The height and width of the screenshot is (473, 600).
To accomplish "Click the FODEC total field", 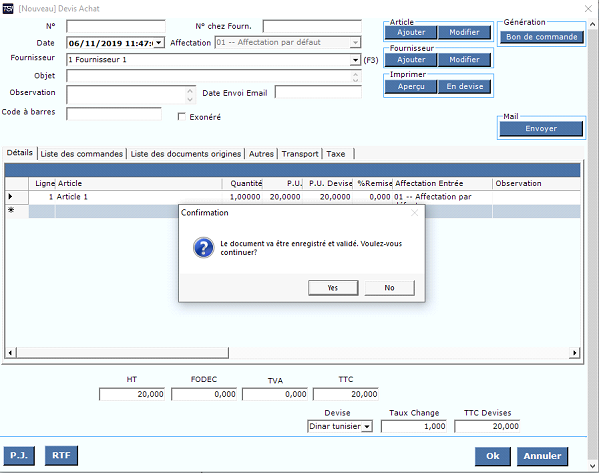I will coord(204,394).
